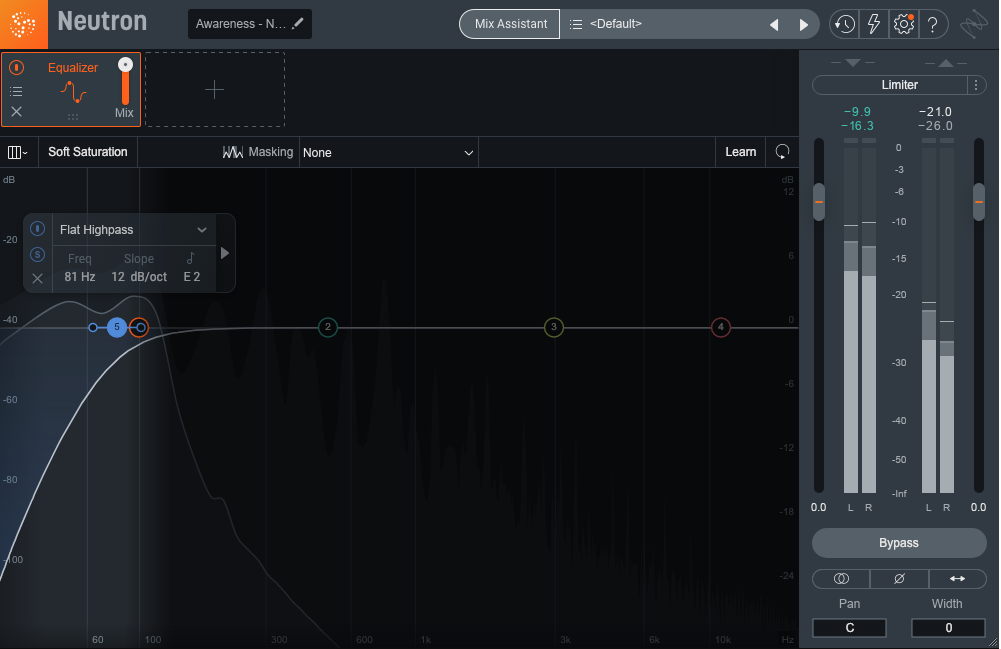Click the iZotope brand mark icon
This screenshot has width=1001, height=649.
[x=974, y=24]
